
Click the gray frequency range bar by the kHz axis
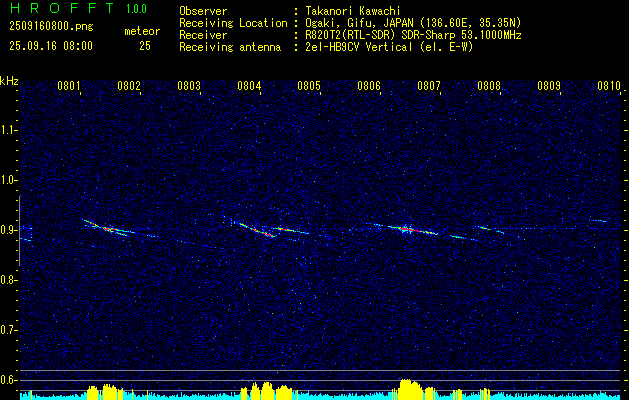pyautogui.click(x=19, y=230)
